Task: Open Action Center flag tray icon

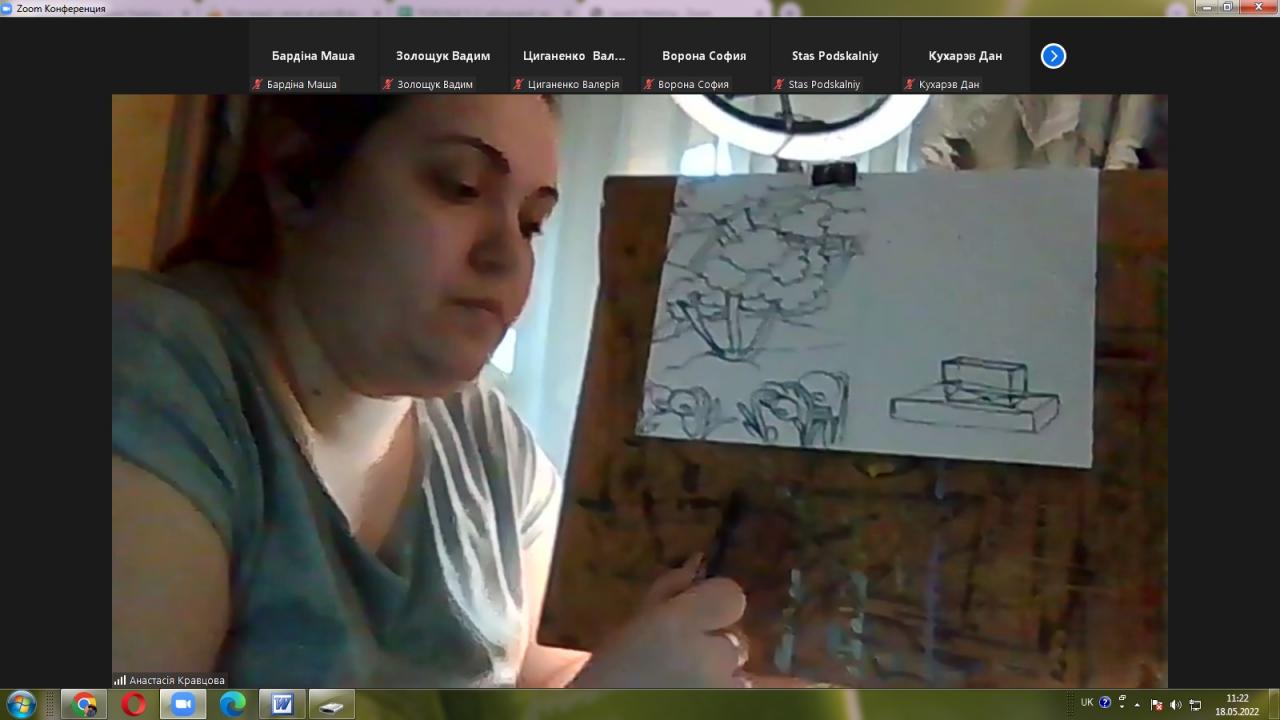Action: pos(1157,704)
